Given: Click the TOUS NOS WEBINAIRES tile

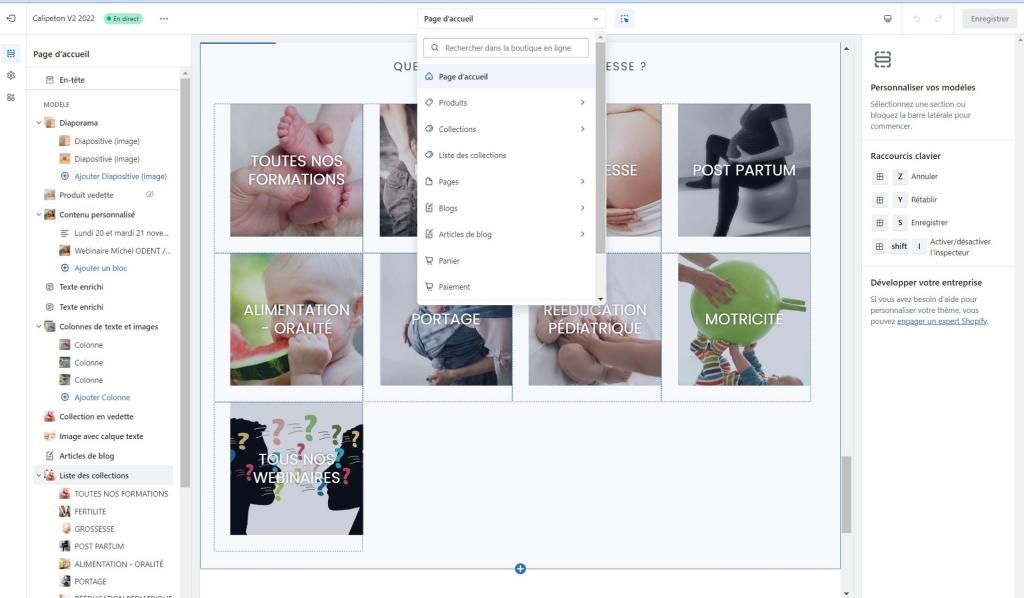Looking at the screenshot, I should tap(296, 469).
